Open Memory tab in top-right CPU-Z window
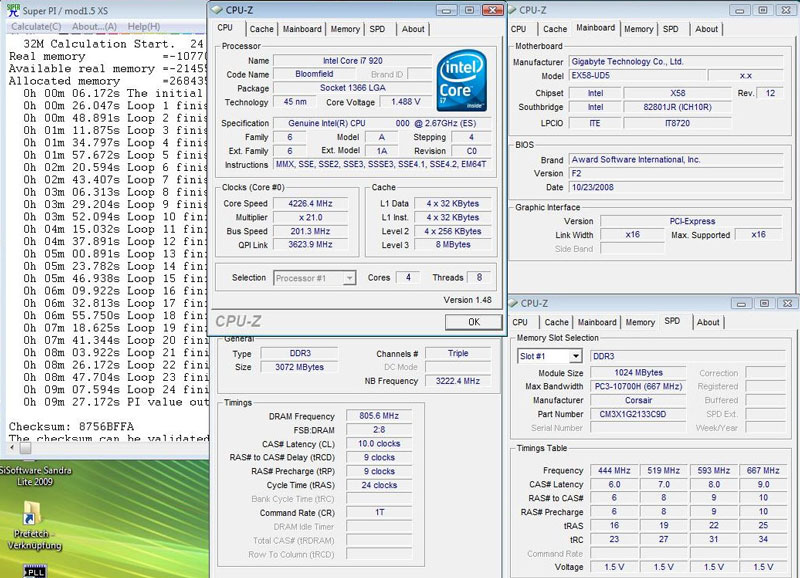 click(x=638, y=29)
